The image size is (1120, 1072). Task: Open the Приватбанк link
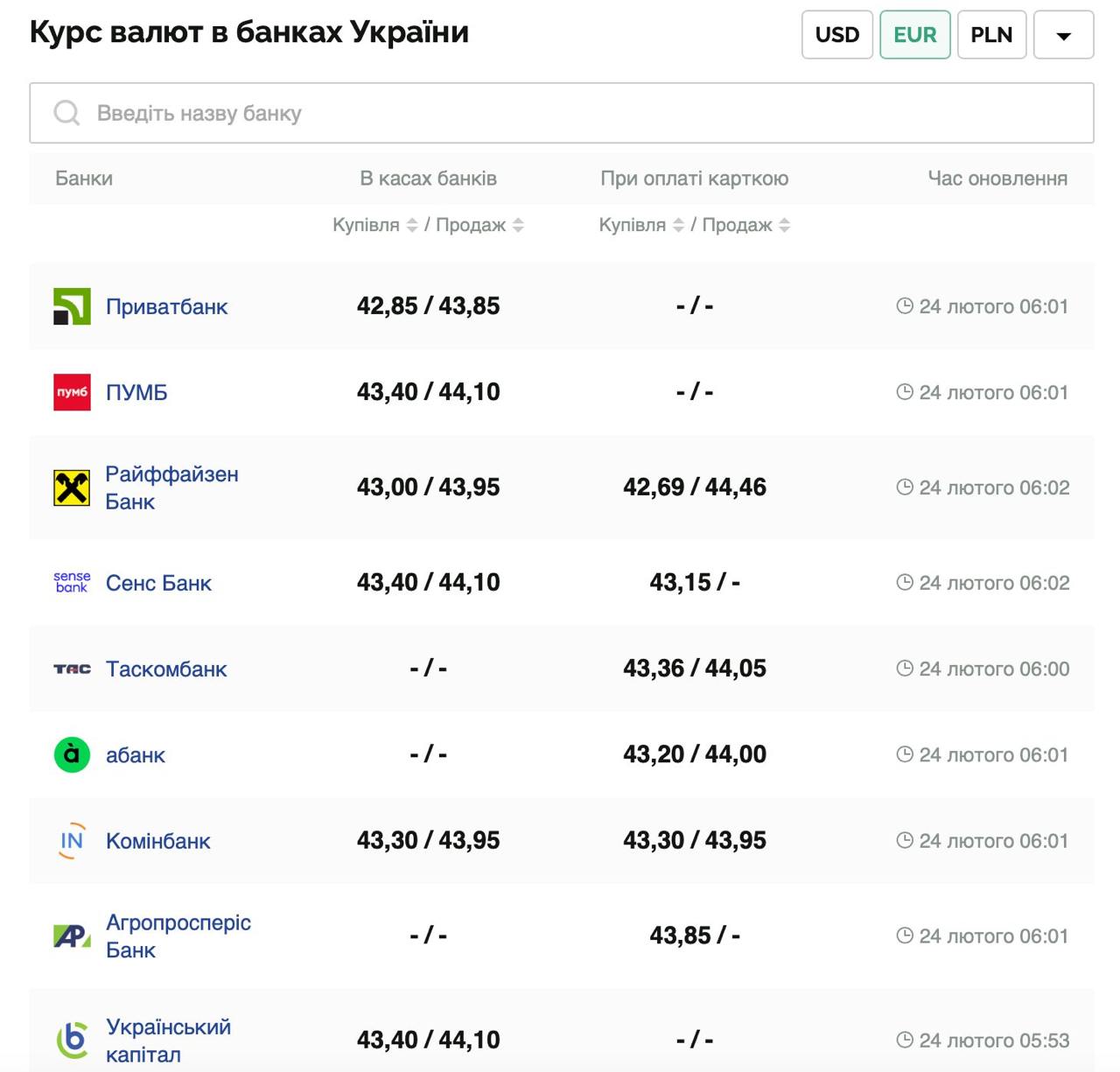[166, 306]
